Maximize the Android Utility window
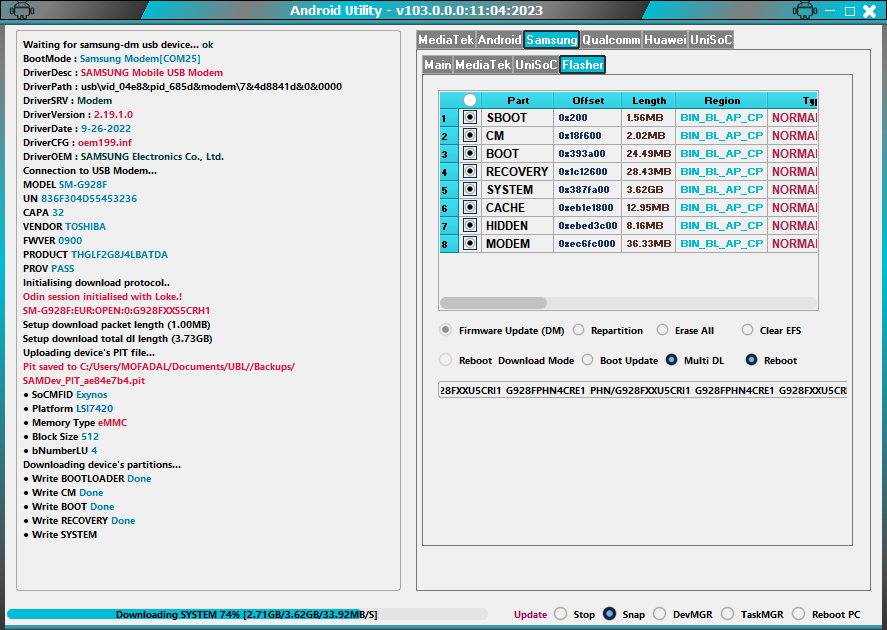Image resolution: width=887 pixels, height=630 pixels. pyautogui.click(x=849, y=11)
